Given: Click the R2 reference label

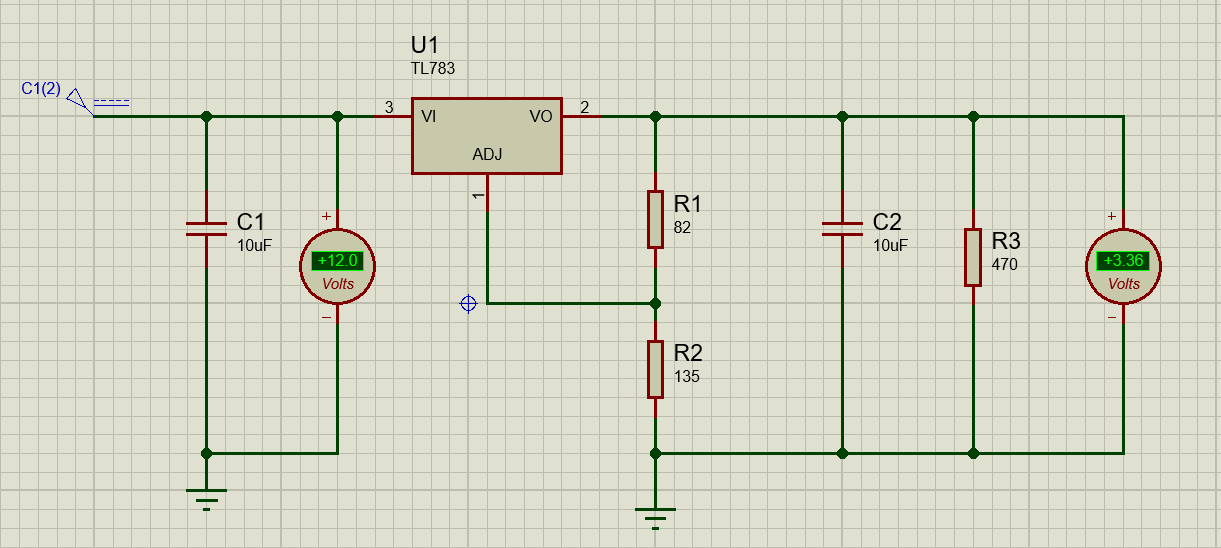Looking at the screenshot, I should (x=688, y=353).
